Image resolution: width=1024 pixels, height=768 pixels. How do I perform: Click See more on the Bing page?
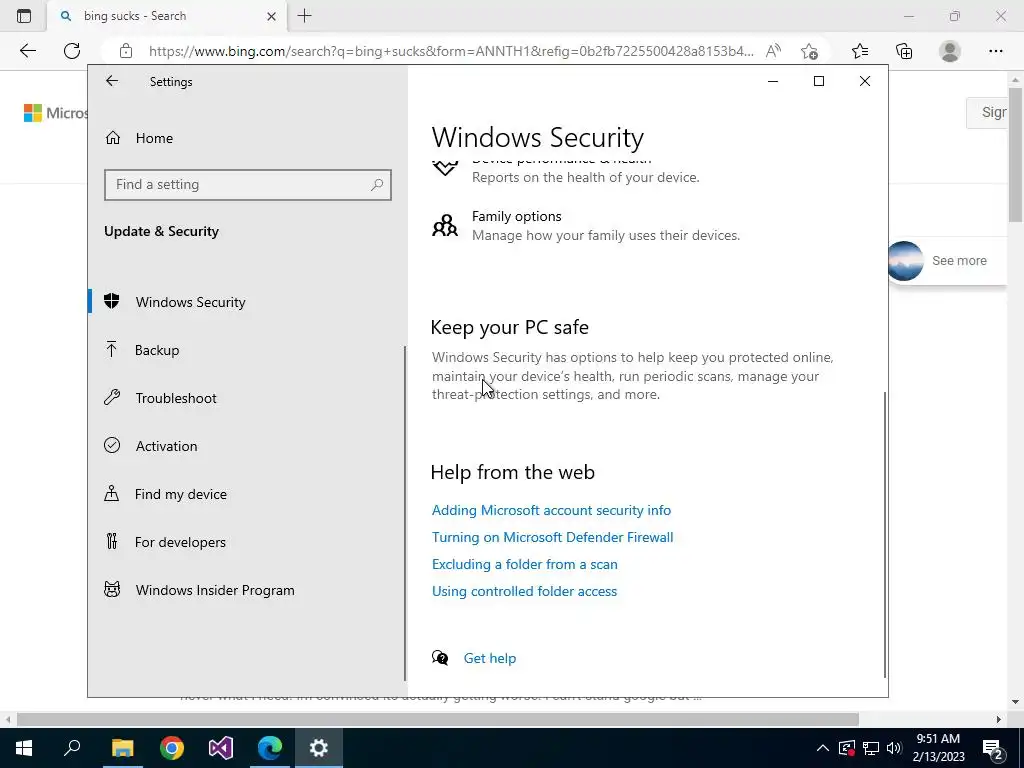[x=959, y=261]
